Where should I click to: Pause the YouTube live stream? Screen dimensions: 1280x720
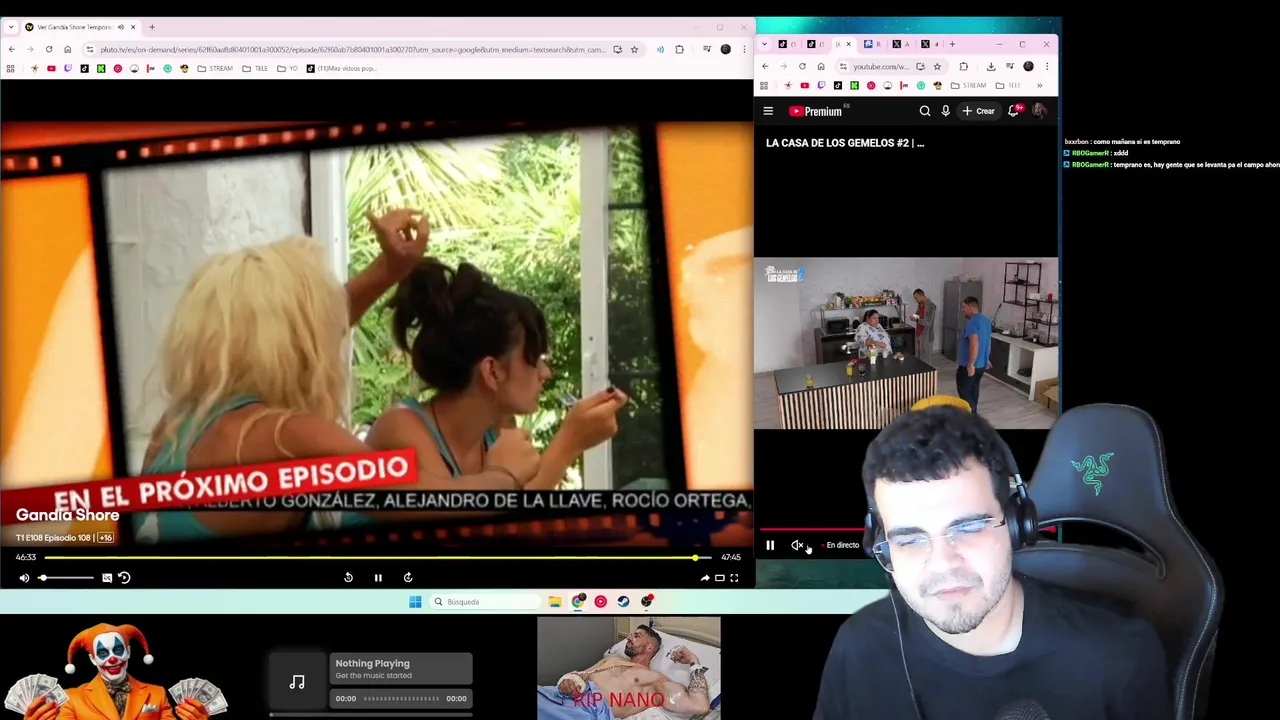point(770,545)
